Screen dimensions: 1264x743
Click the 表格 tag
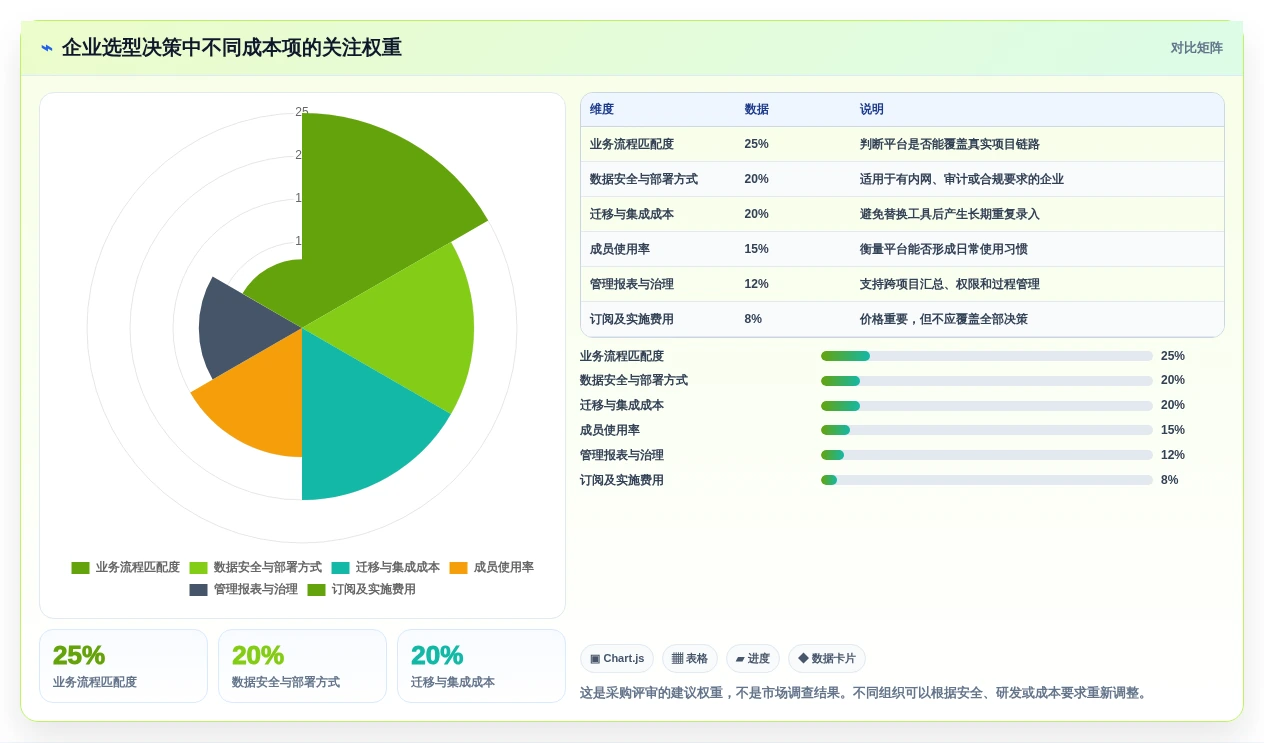point(690,659)
